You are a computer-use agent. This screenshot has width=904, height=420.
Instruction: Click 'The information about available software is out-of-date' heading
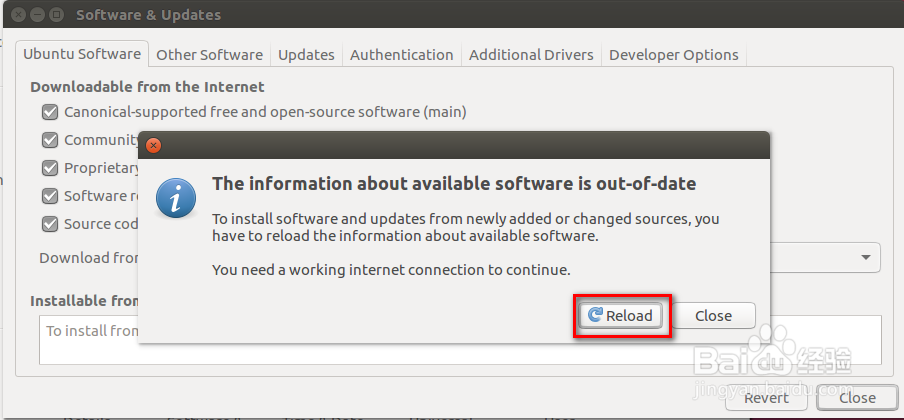click(x=454, y=183)
